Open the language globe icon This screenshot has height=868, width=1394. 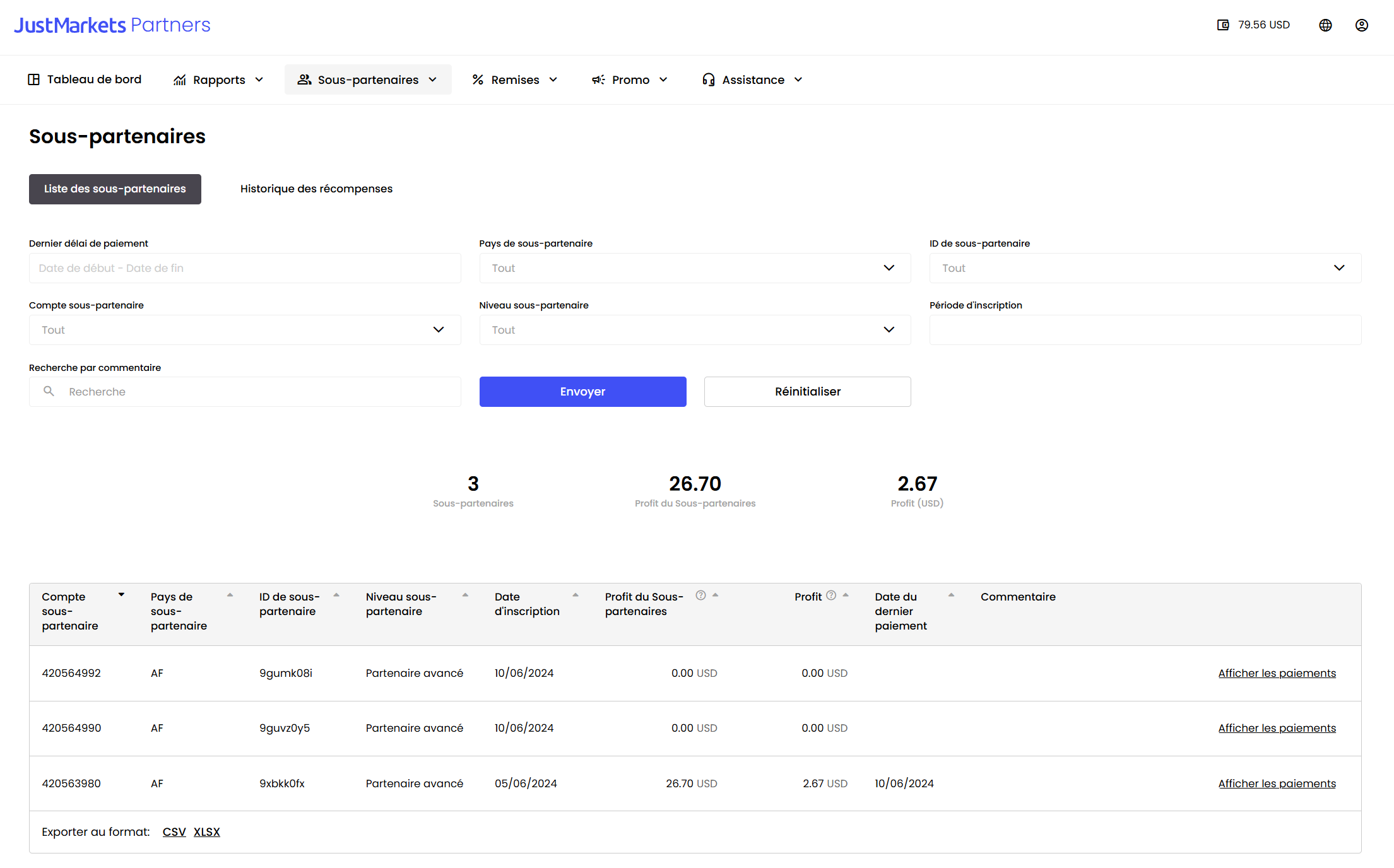[x=1325, y=25]
